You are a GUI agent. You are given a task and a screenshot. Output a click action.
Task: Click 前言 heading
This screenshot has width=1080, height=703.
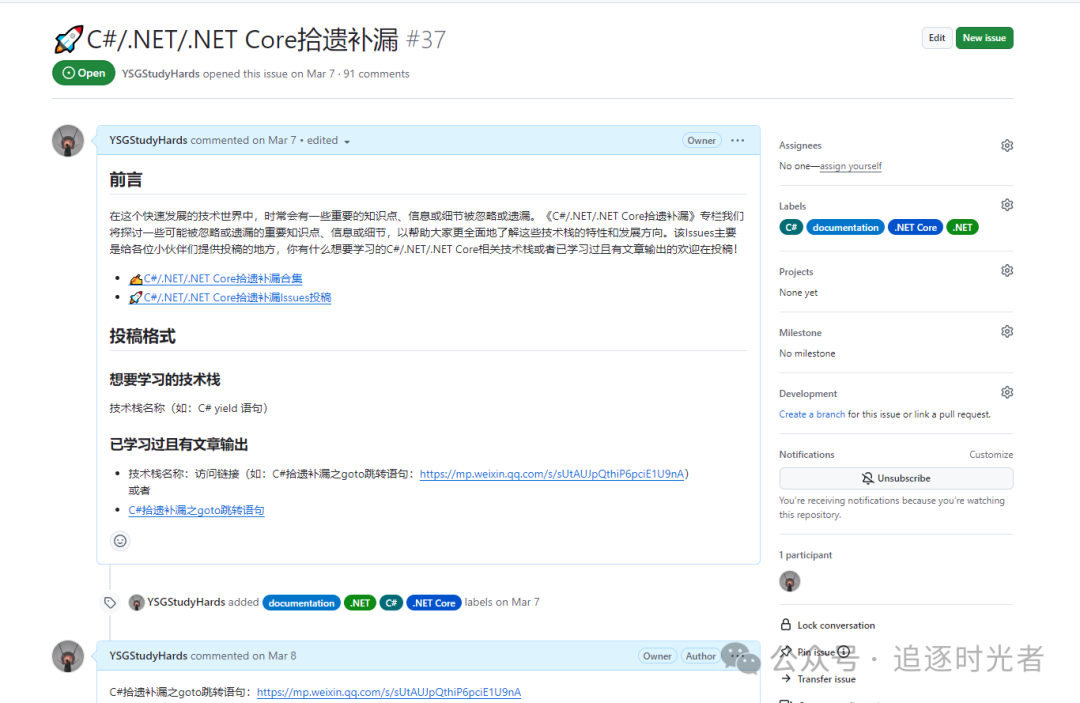pos(125,180)
